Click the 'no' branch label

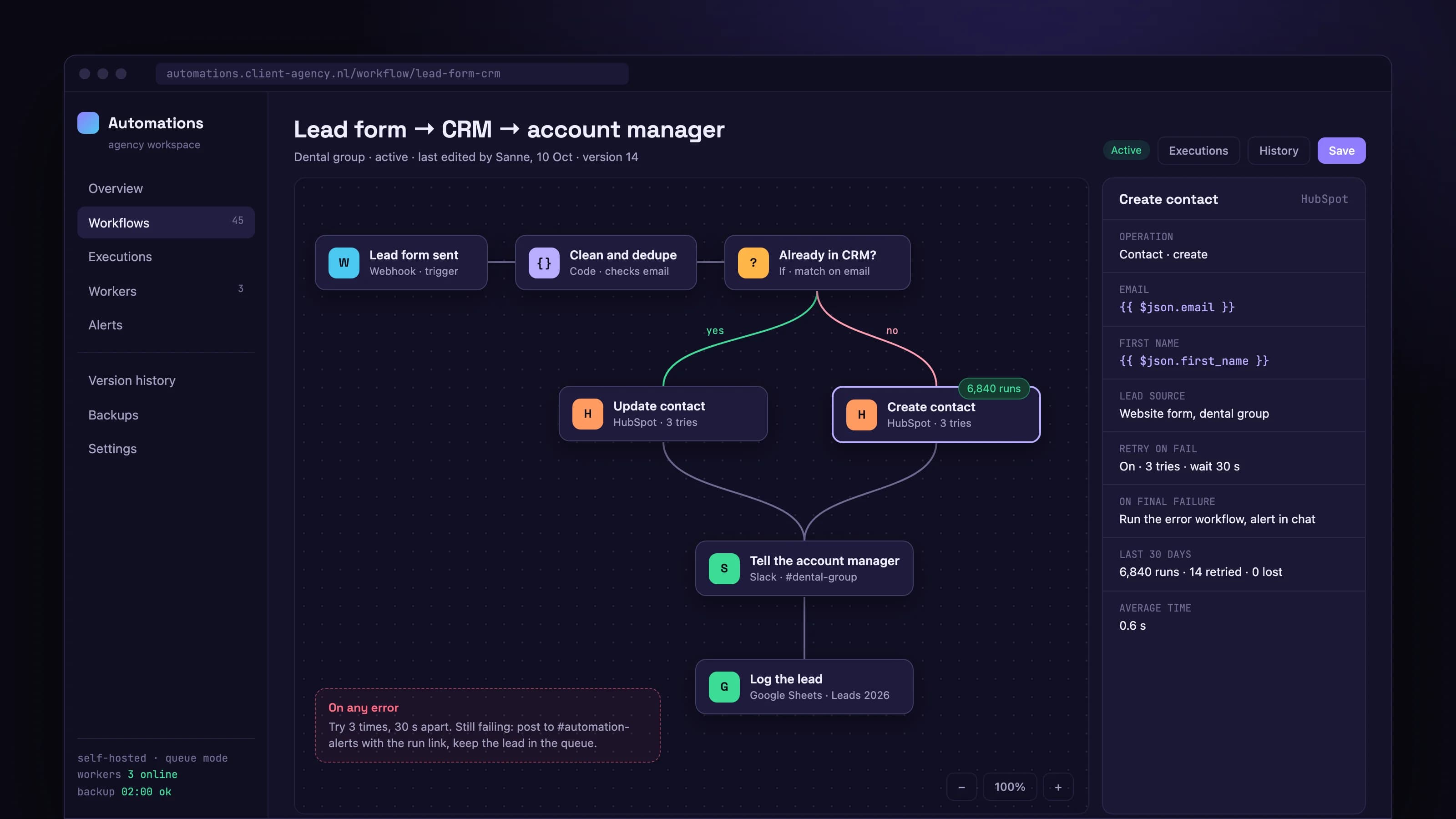pos(892,331)
